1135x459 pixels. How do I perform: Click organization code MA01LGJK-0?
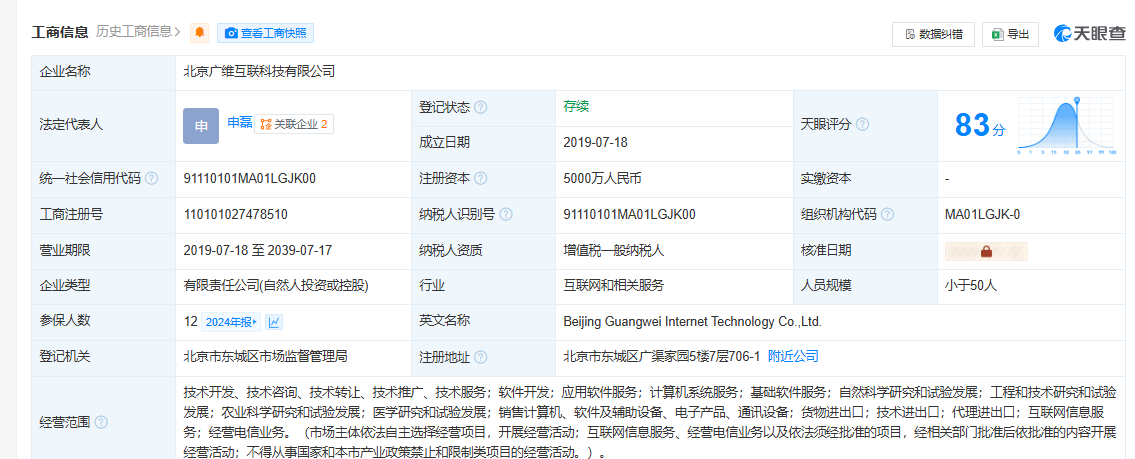[x=983, y=214]
